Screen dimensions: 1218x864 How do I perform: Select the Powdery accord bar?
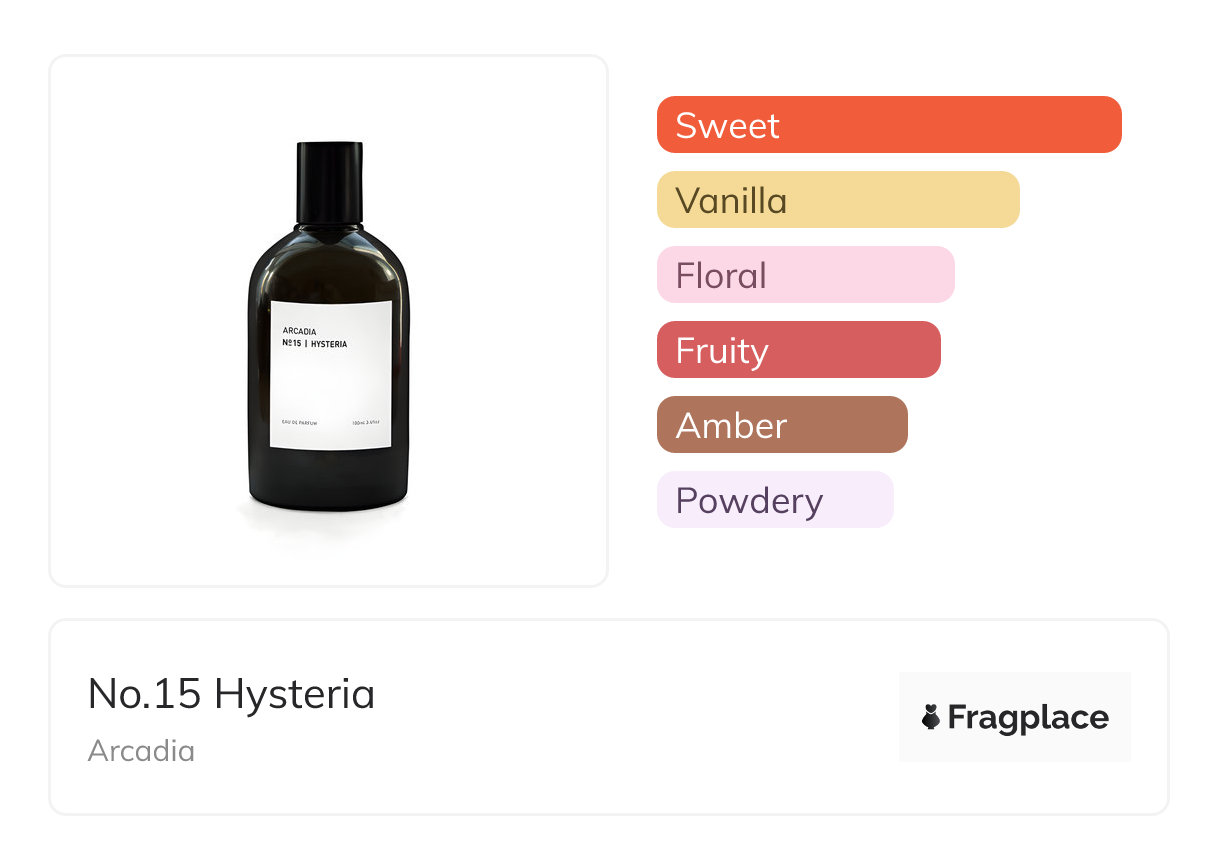pyautogui.click(x=774, y=500)
